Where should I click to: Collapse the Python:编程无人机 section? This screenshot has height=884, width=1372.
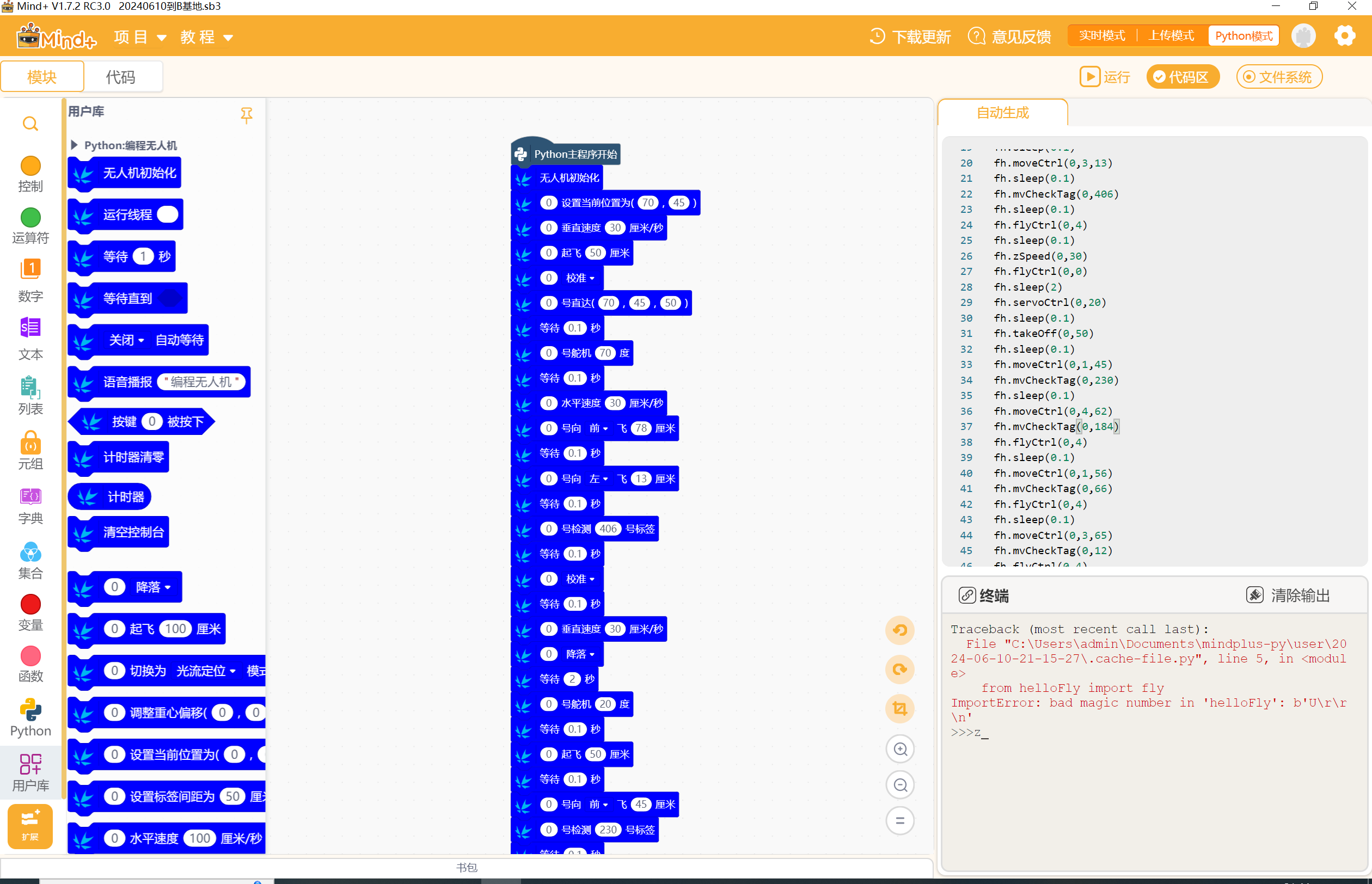coord(74,145)
